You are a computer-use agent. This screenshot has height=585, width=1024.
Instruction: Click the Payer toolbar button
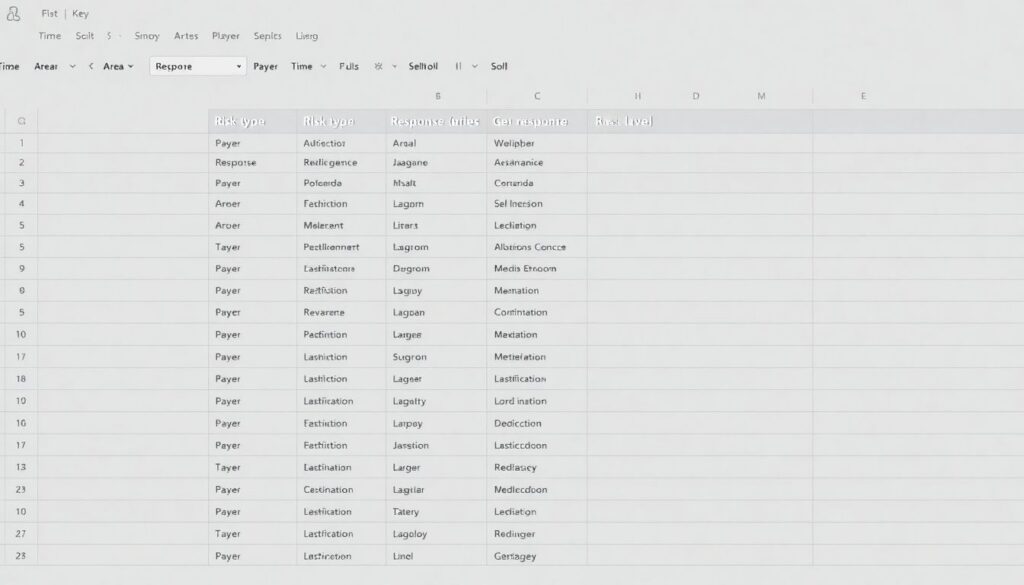coord(266,66)
